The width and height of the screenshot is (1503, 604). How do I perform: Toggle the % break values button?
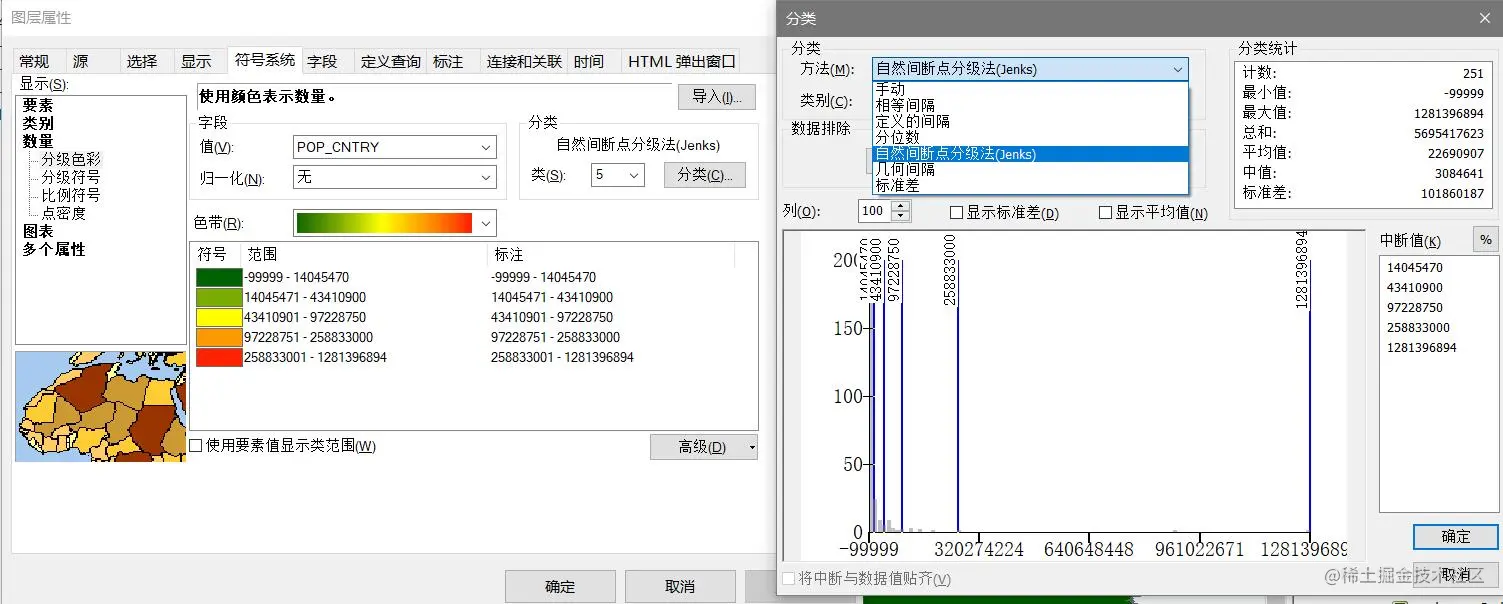pyautogui.click(x=1485, y=240)
